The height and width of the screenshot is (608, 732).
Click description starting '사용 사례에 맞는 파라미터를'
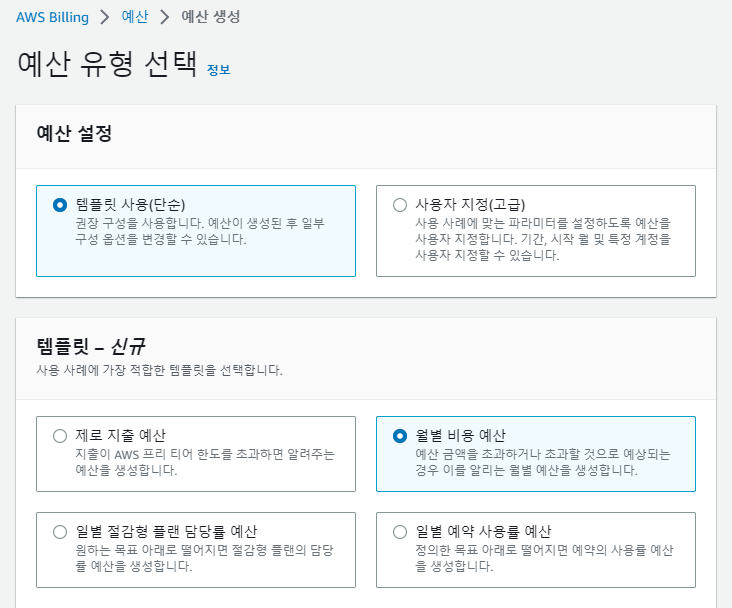[543, 239]
